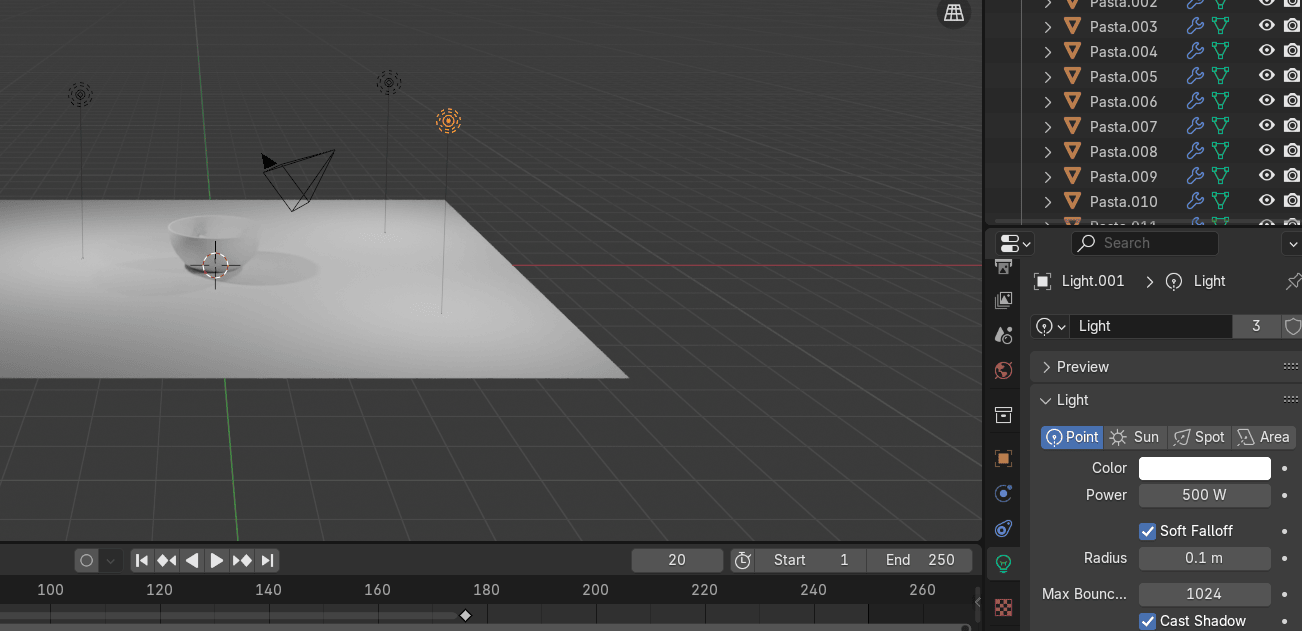Click the pin icon beside Light breadcrumb
1302x631 pixels.
point(1292,282)
